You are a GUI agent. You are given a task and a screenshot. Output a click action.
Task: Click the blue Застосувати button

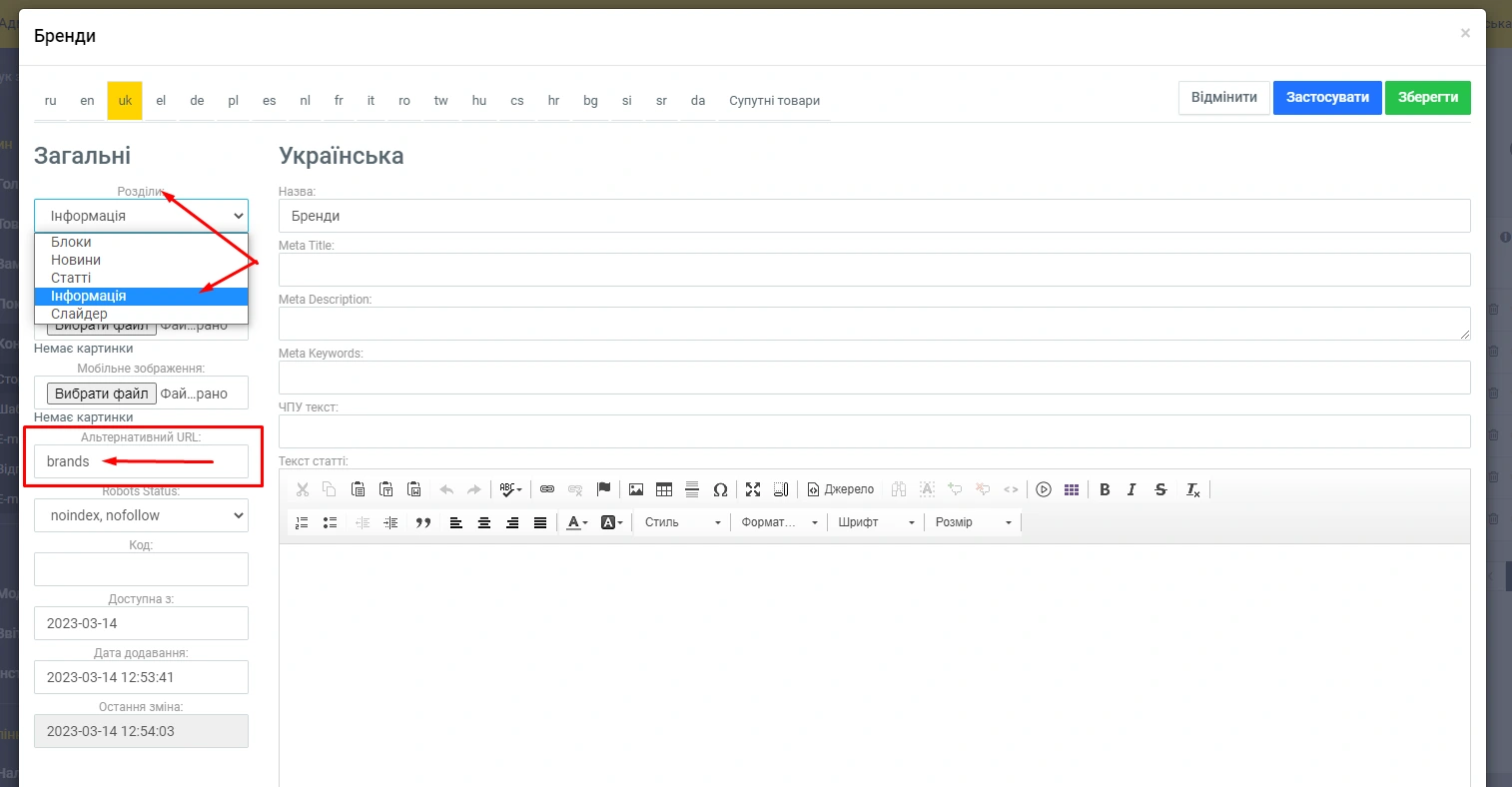(x=1327, y=98)
